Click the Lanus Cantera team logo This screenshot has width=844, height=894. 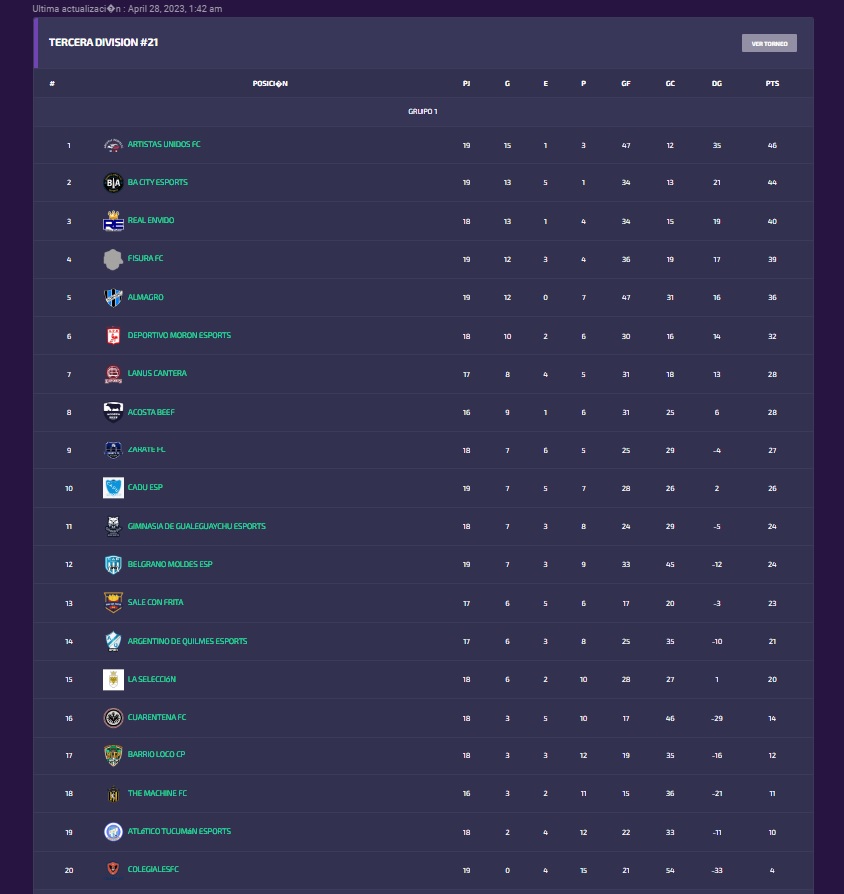(113, 374)
